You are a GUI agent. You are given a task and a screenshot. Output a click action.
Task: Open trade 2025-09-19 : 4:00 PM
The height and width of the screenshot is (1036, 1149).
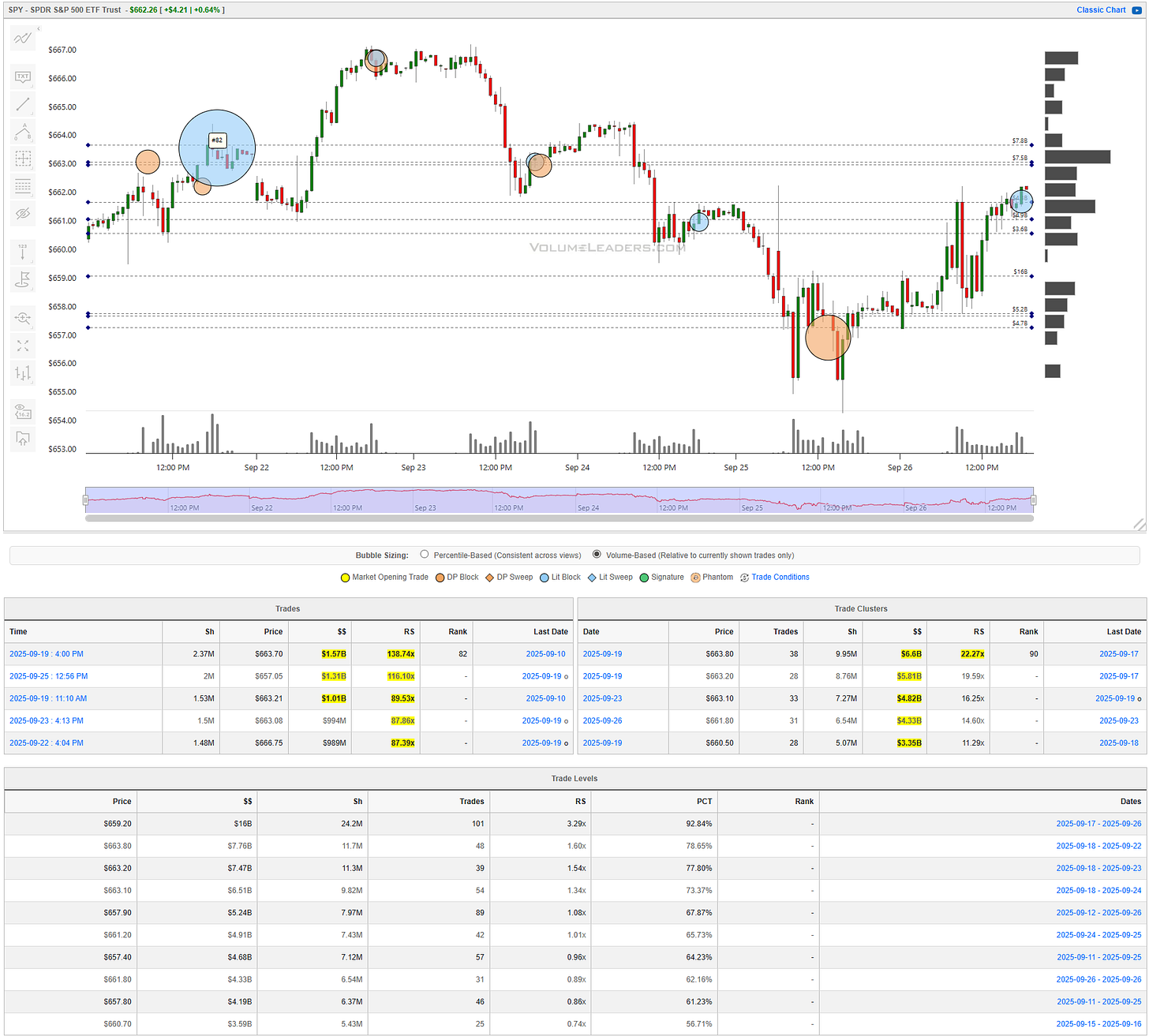click(46, 654)
